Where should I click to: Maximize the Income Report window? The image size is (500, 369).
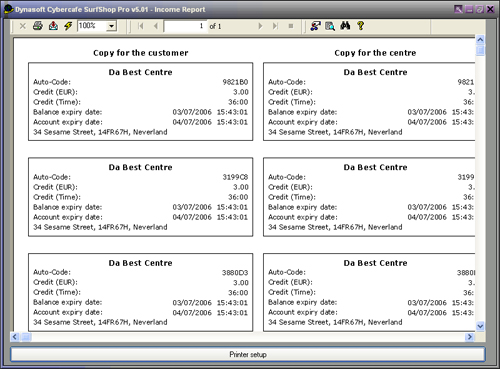(480, 9)
